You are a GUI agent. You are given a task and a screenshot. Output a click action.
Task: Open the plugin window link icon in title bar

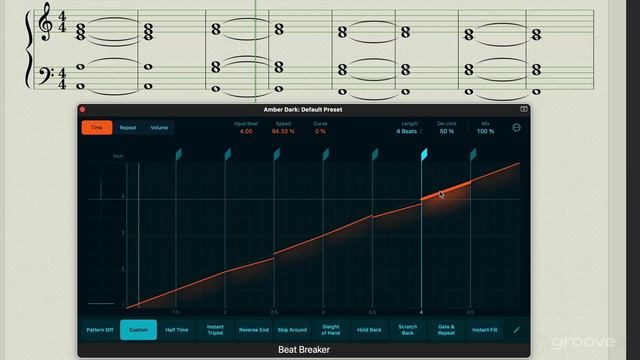click(x=524, y=109)
